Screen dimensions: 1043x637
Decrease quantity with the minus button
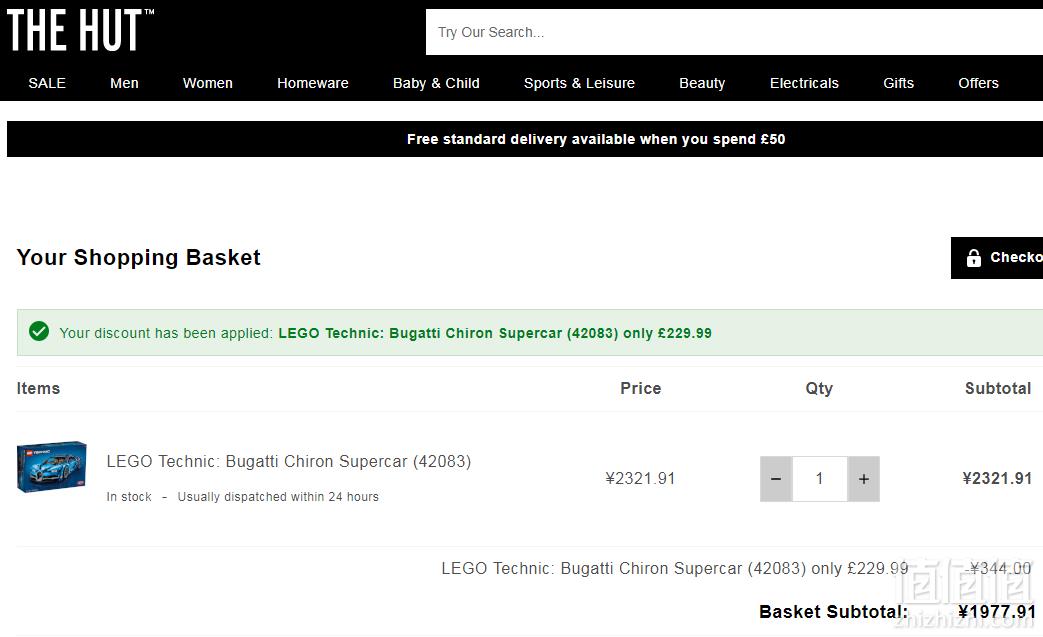point(776,479)
